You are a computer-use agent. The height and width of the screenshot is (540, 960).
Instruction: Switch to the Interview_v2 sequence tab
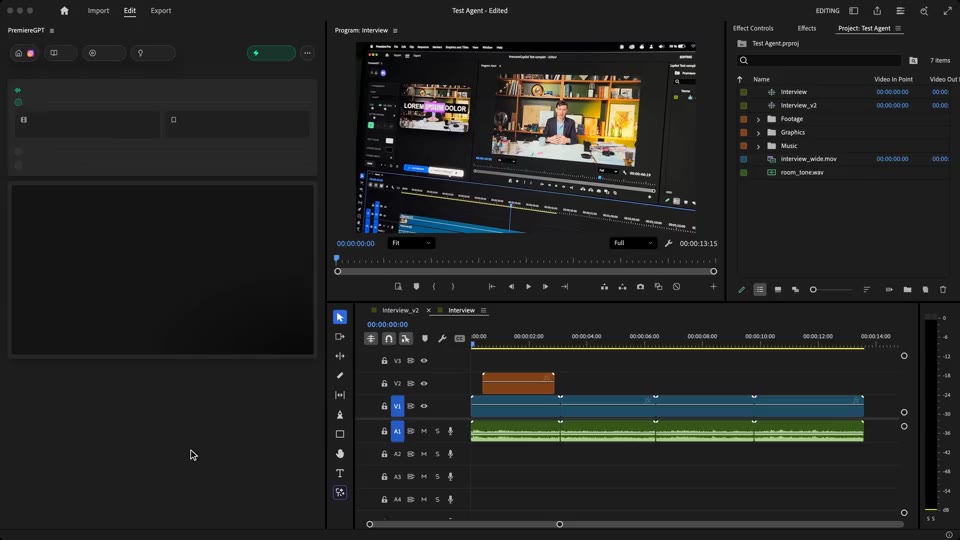click(400, 310)
